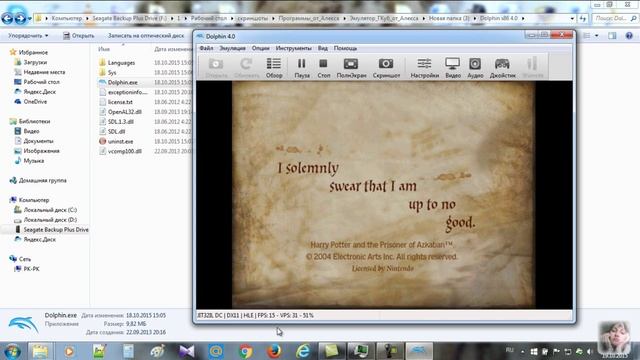The image size is (640, 360).
Task: Open the Windows Start button
Action: (12, 351)
